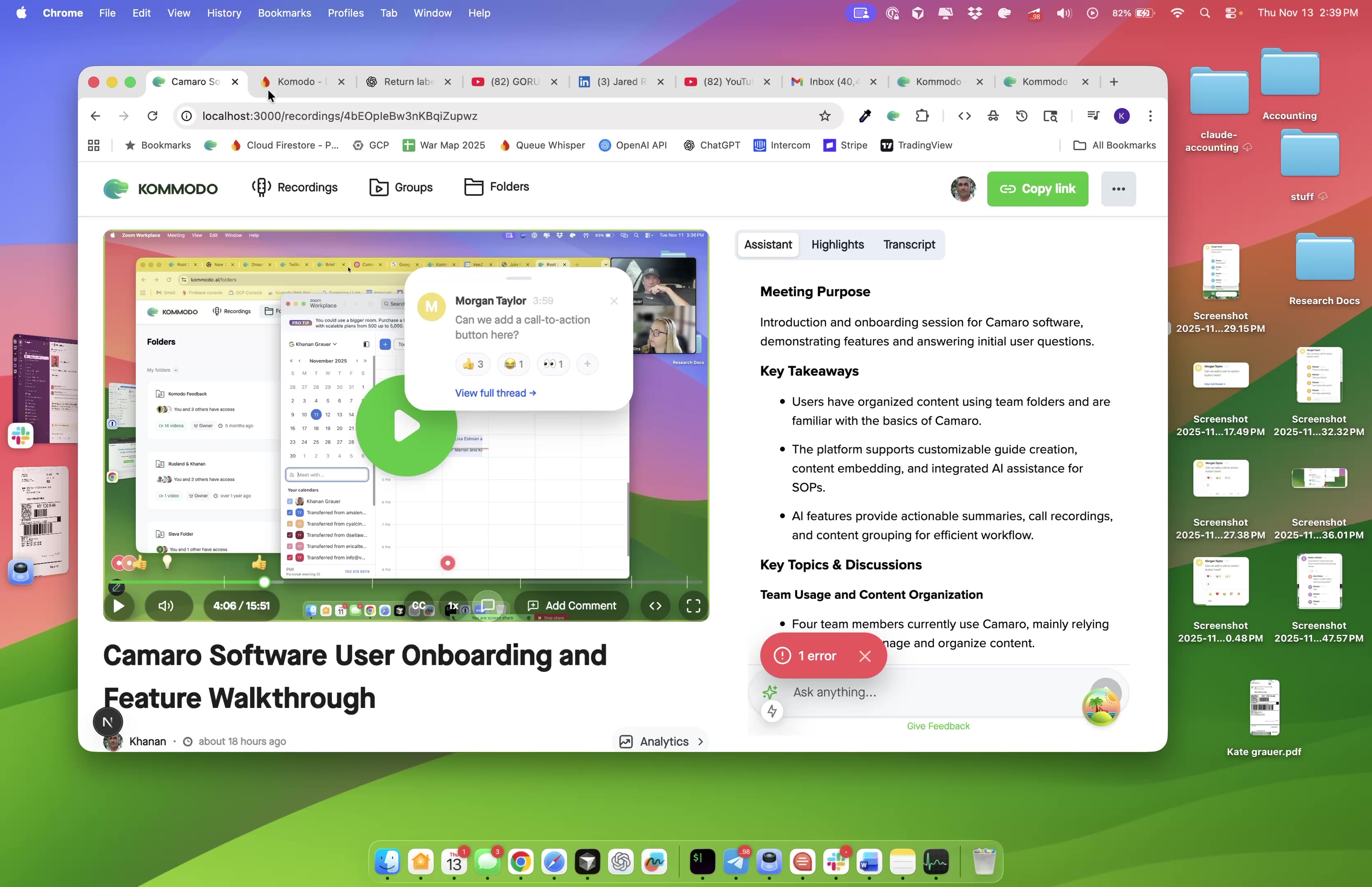Viewport: 1372px width, 887px height.
Task: Switch to the Assistant tab
Action: tap(768, 245)
